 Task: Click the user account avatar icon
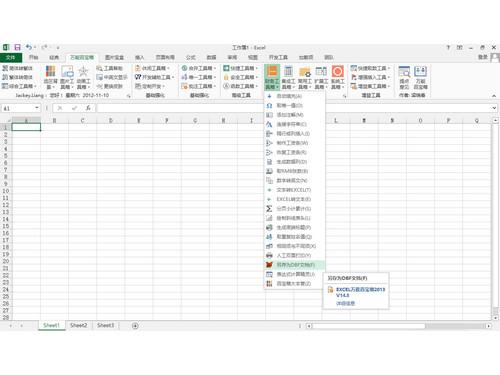495,57
